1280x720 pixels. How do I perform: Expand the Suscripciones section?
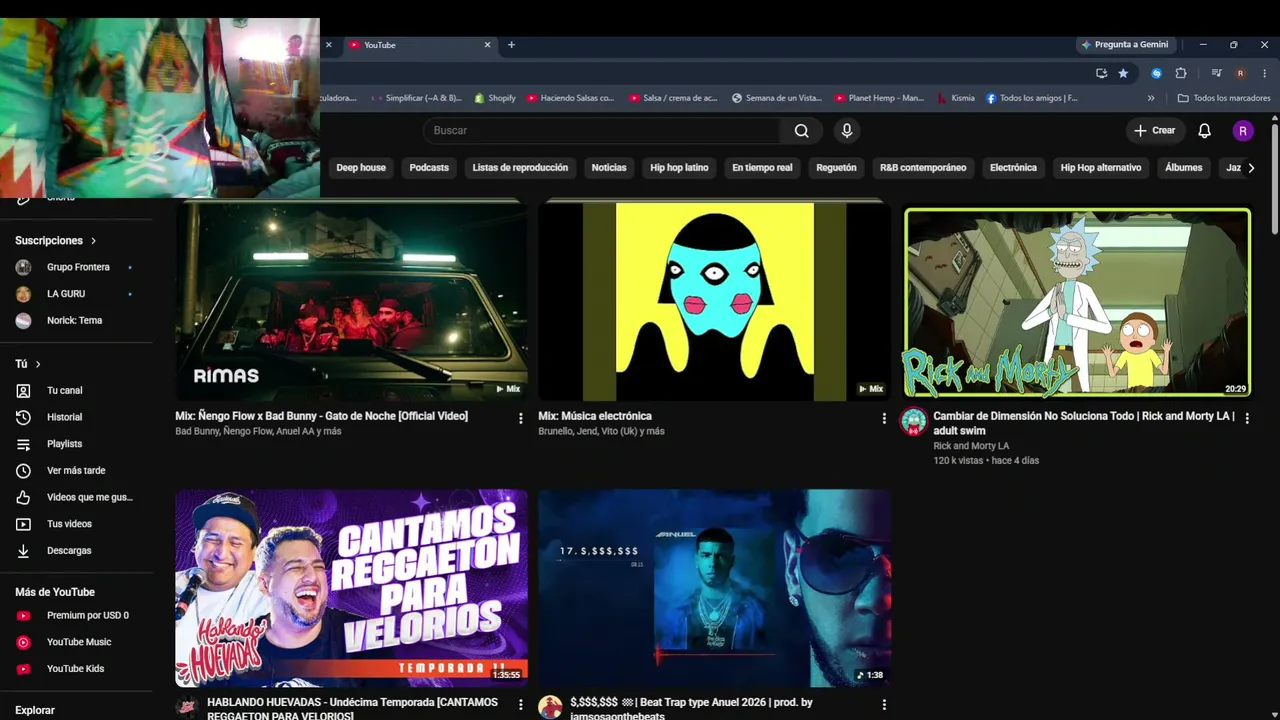(56, 241)
